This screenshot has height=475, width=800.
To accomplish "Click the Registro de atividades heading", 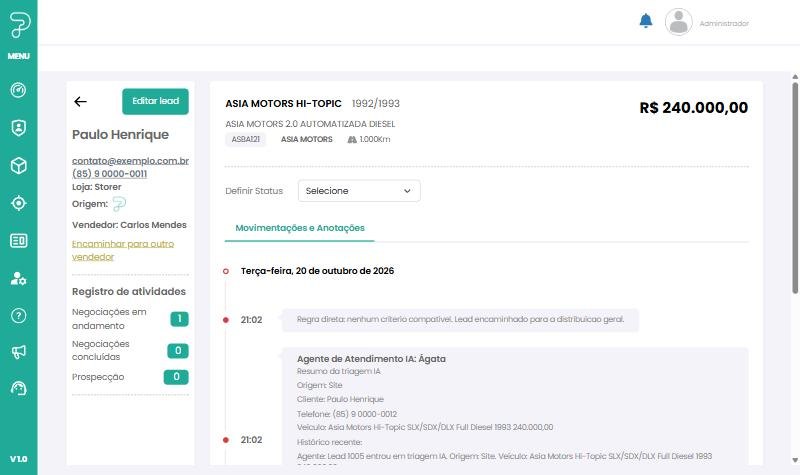I will pos(129,292).
